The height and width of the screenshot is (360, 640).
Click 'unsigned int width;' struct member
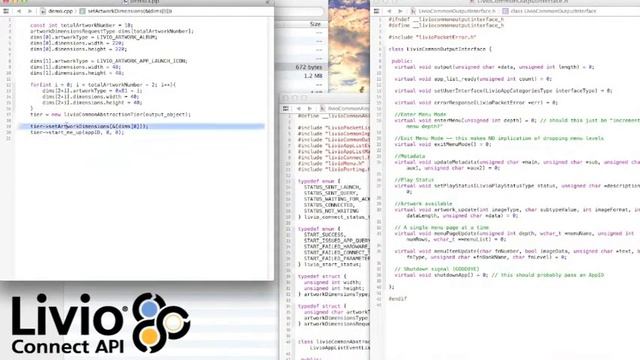[332, 282]
